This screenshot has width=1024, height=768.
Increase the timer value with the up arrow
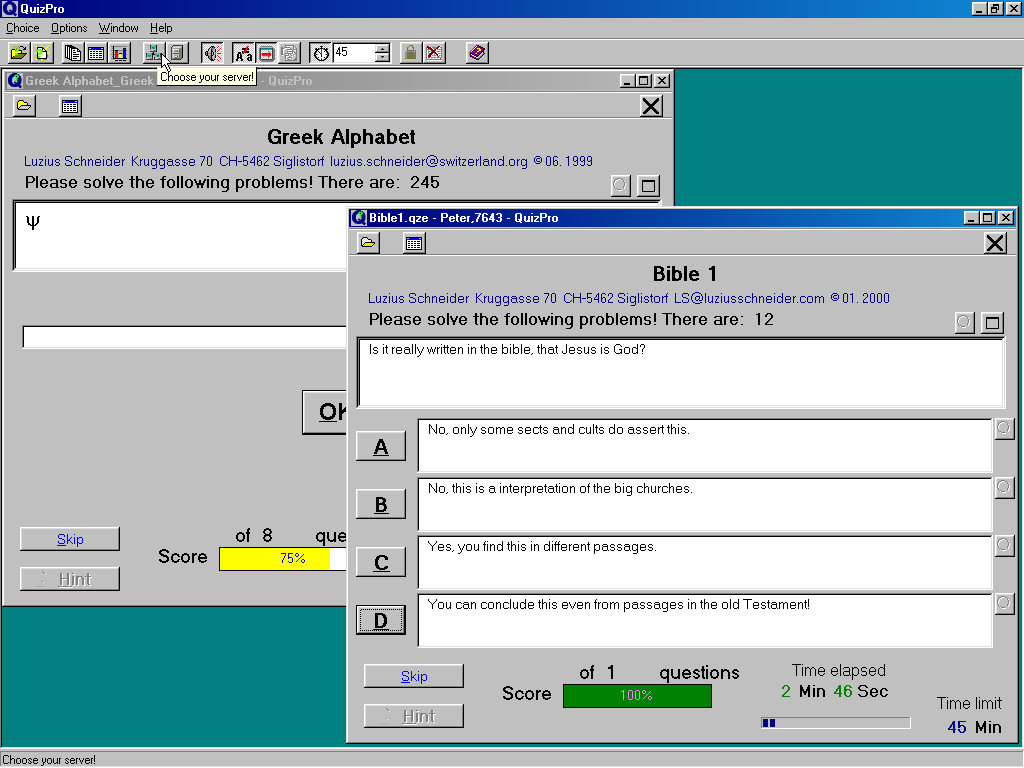point(383,48)
